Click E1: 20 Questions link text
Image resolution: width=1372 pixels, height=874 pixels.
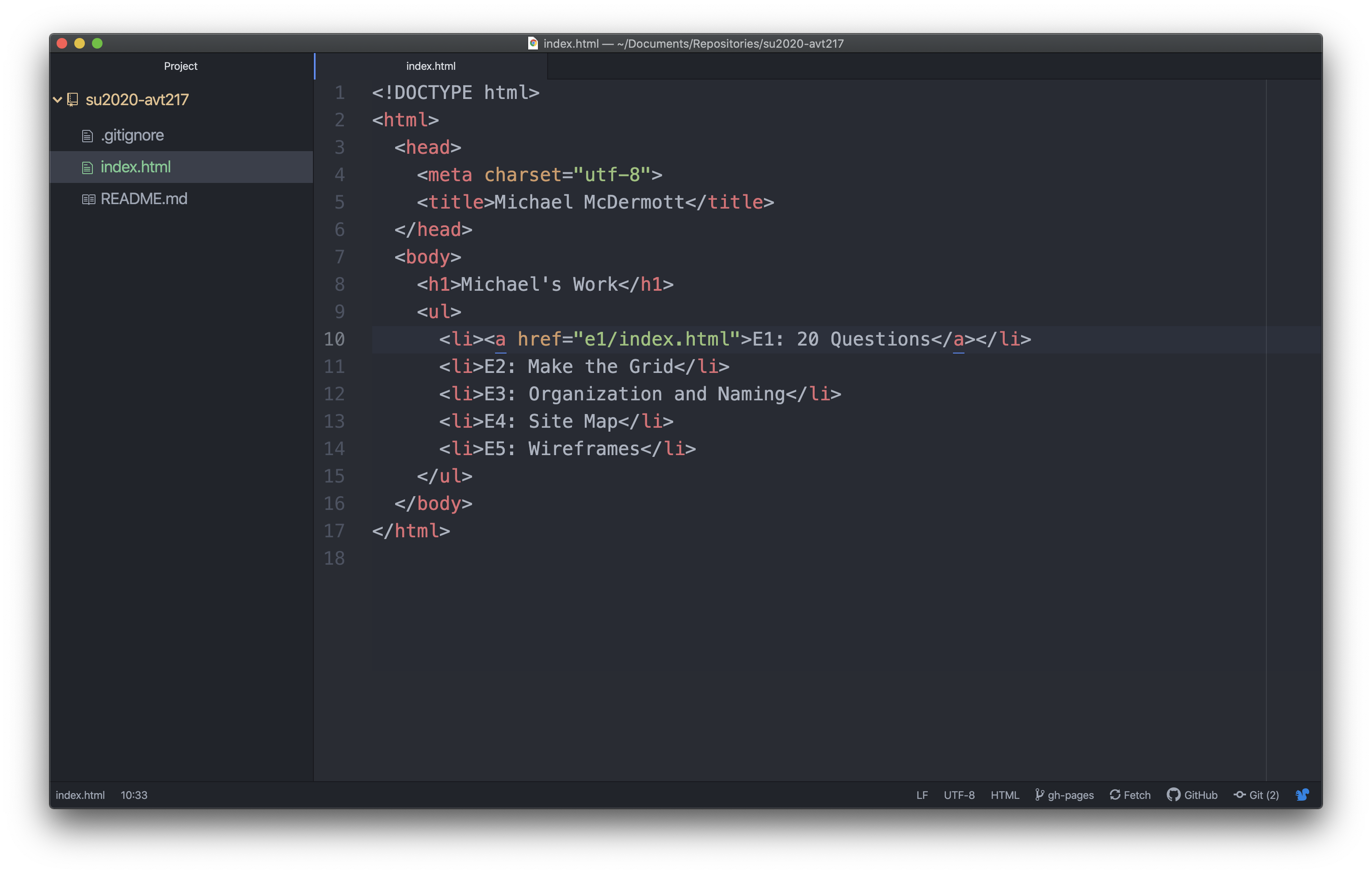[x=841, y=339]
